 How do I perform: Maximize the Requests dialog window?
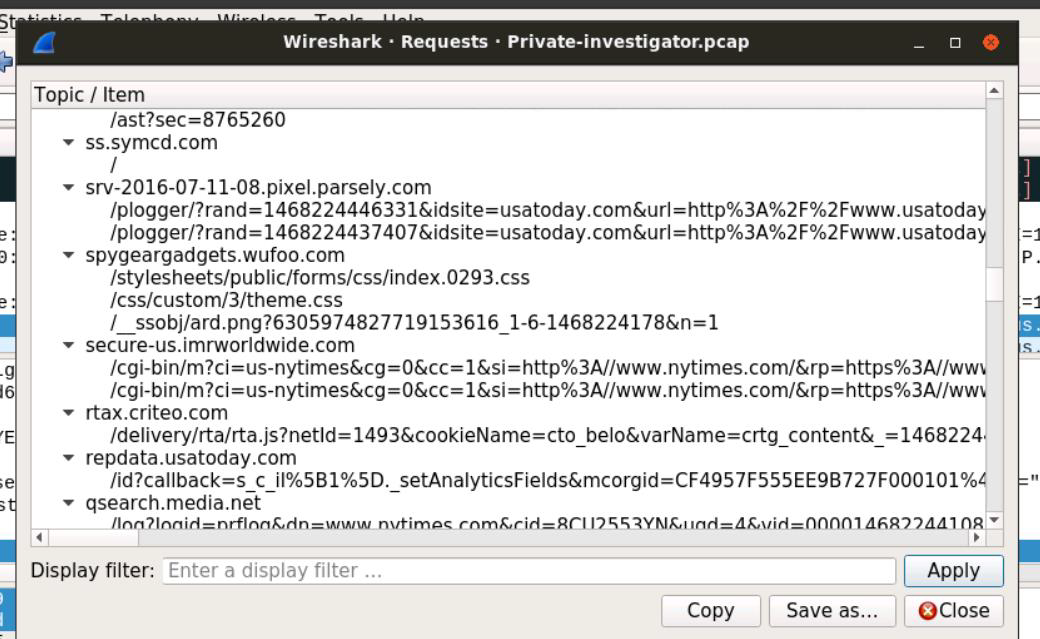coord(955,43)
